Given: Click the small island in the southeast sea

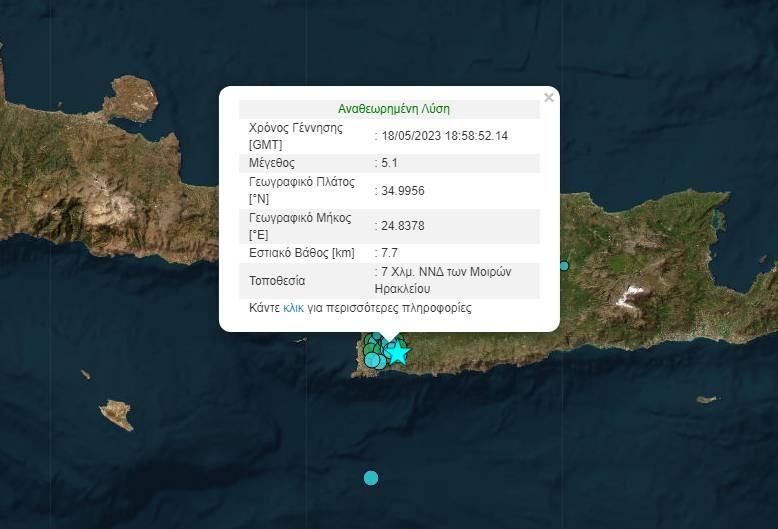Looking at the screenshot, I should [x=706, y=399].
